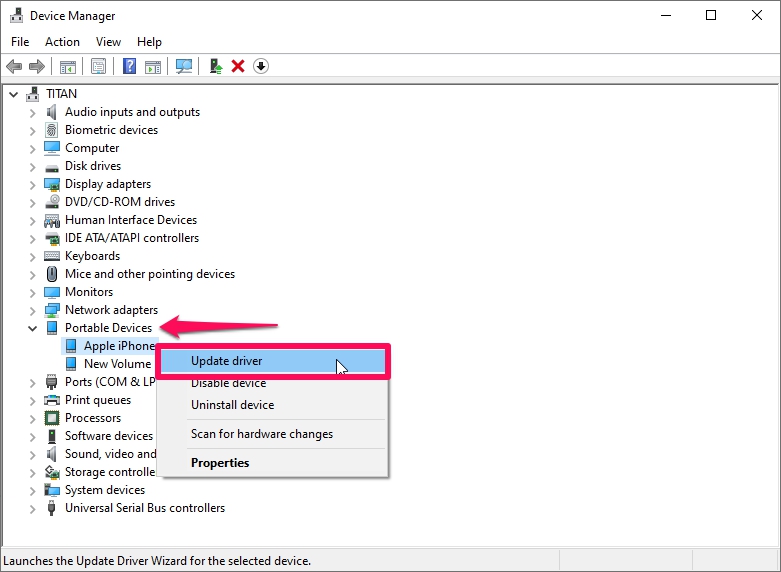Open the Properties sheet toolbar icon
Screen dimensions: 781x572
pyautogui.click(x=98, y=66)
